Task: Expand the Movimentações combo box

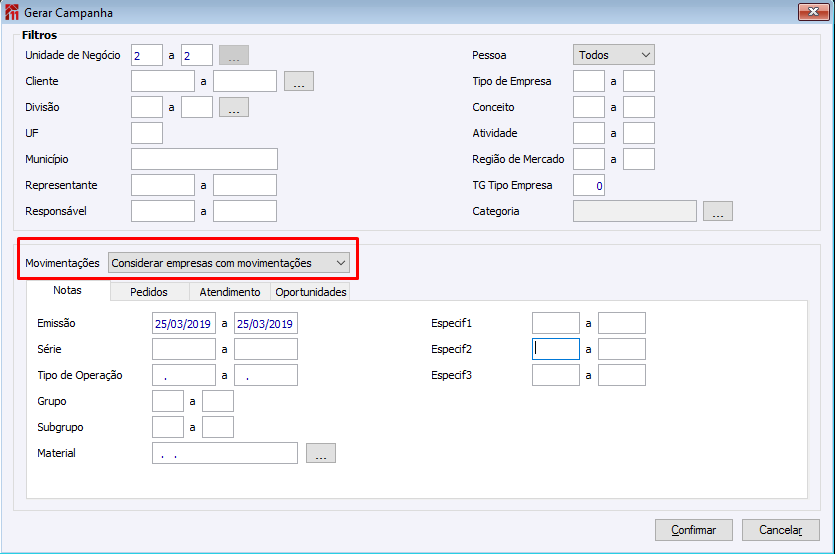Action: [x=229, y=263]
